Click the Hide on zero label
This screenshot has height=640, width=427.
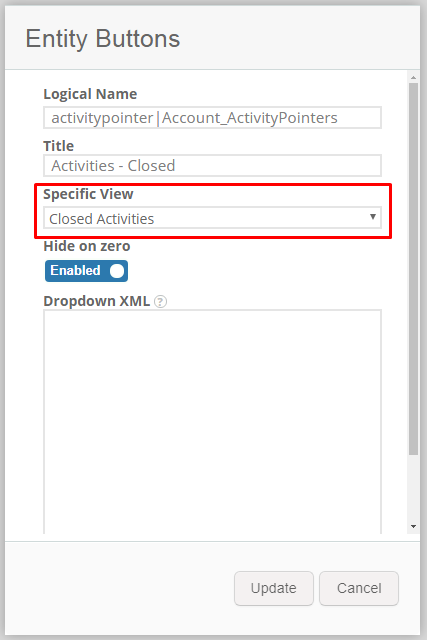(87, 246)
